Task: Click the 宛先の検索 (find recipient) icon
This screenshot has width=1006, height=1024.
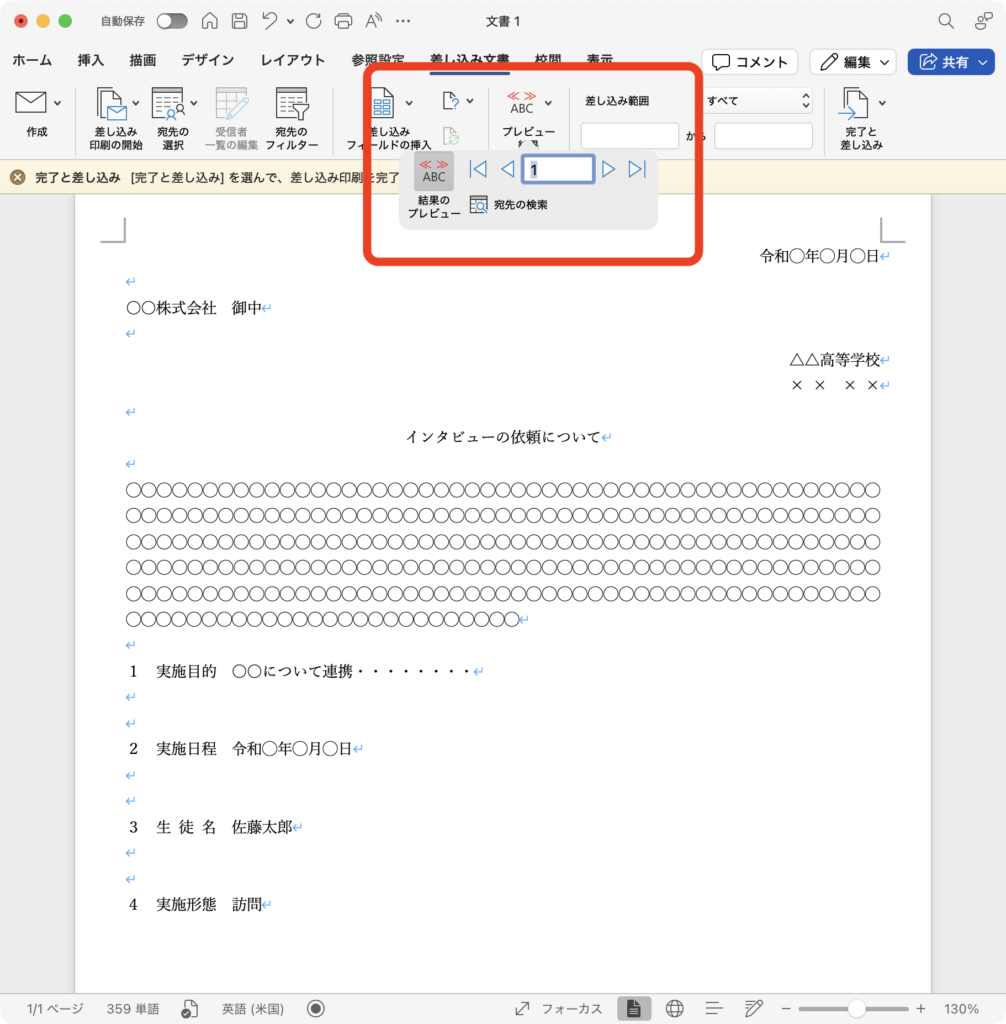Action: coord(479,205)
